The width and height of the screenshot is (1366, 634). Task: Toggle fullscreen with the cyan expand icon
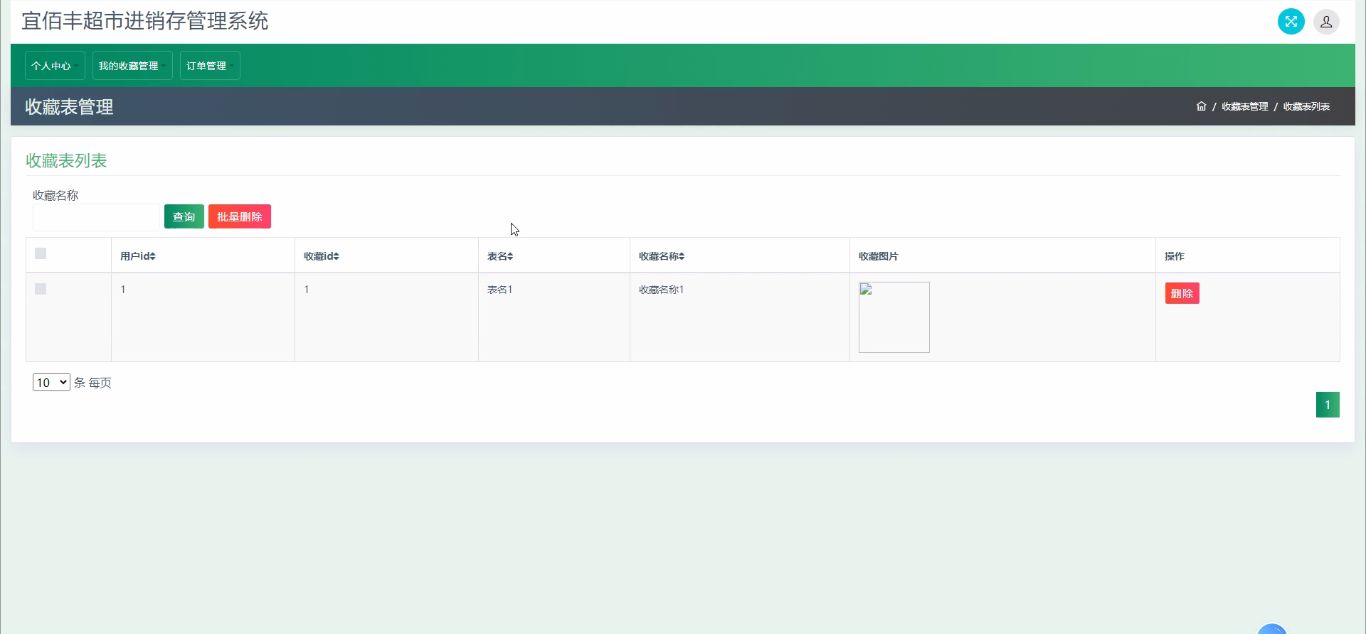point(1291,21)
